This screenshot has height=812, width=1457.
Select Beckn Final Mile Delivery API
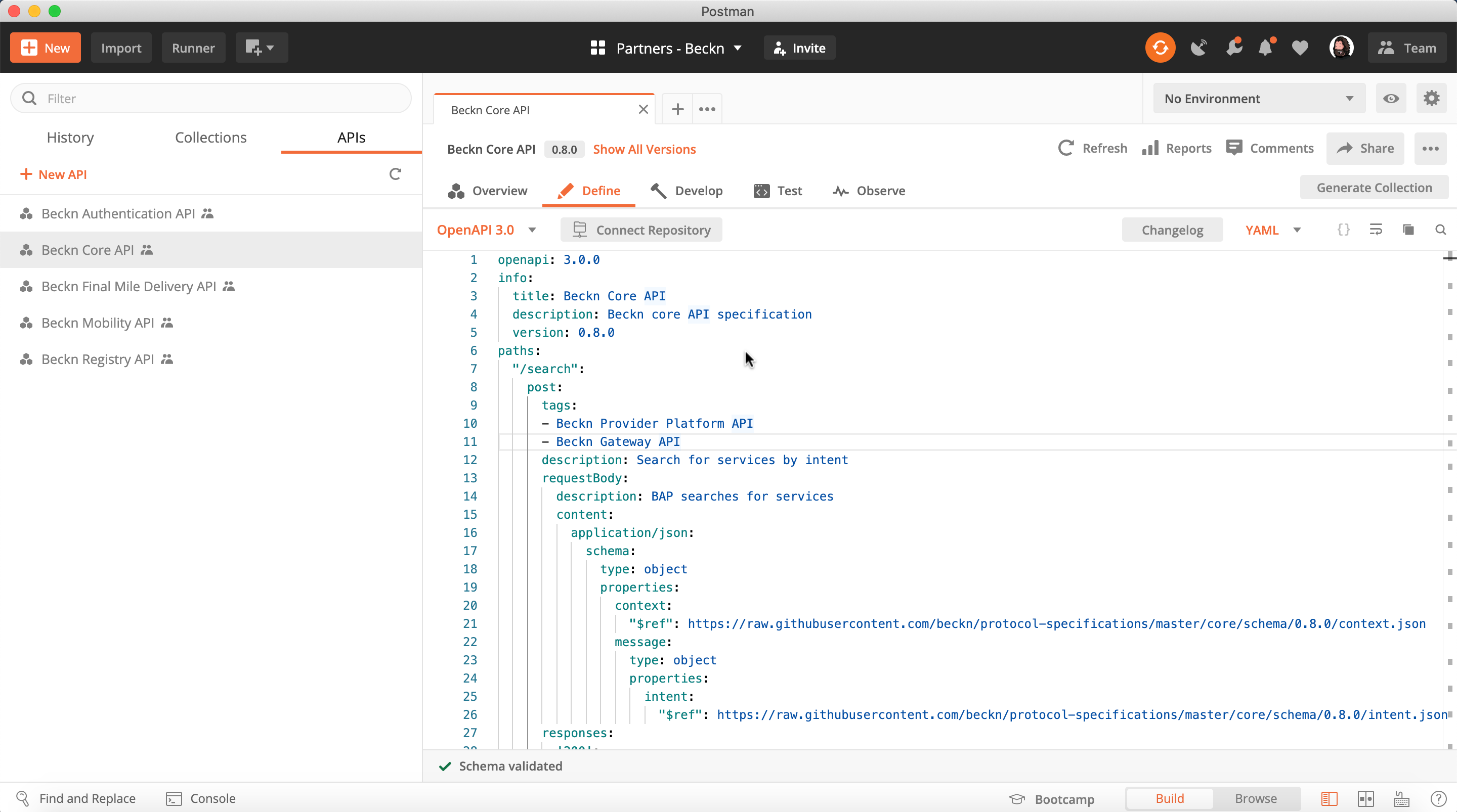[x=211, y=286]
